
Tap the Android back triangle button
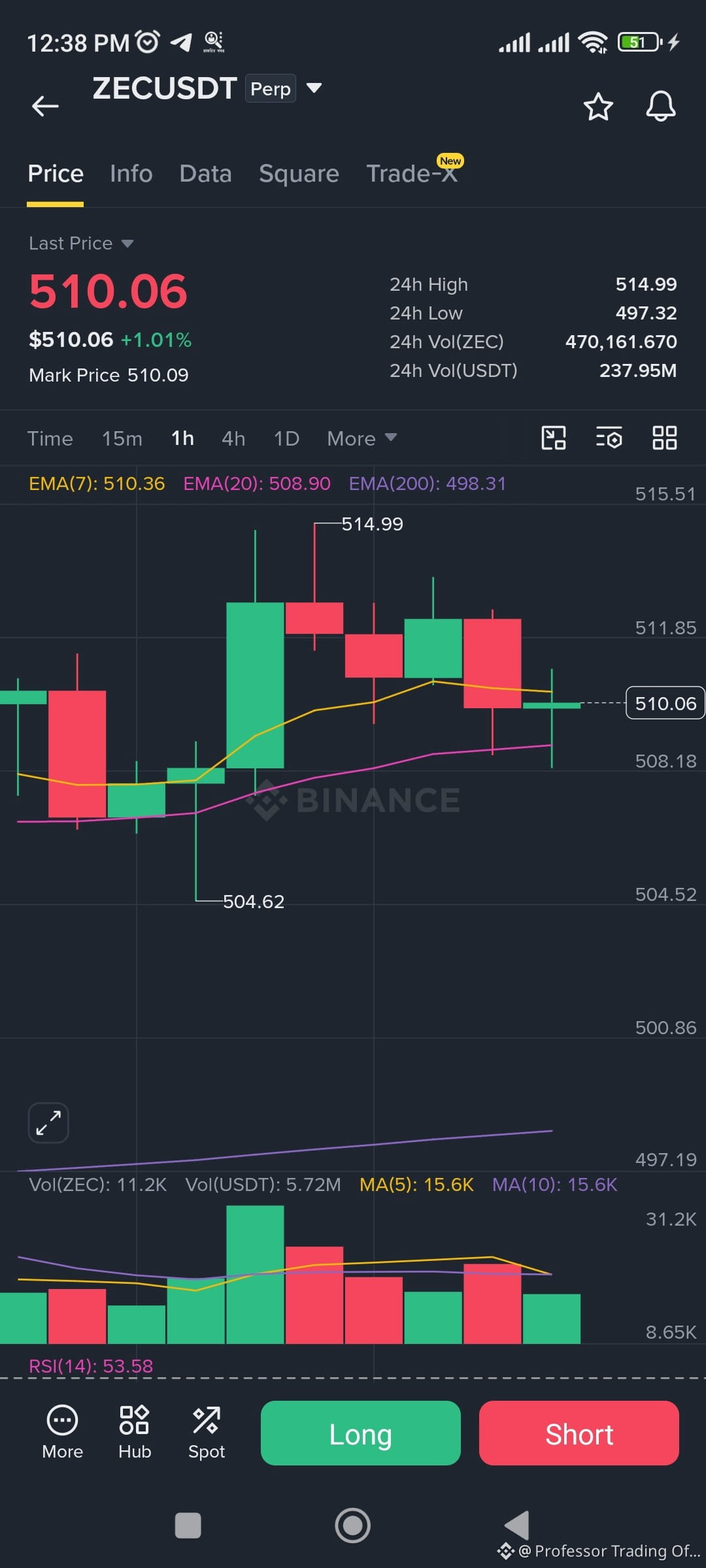coord(518,1526)
